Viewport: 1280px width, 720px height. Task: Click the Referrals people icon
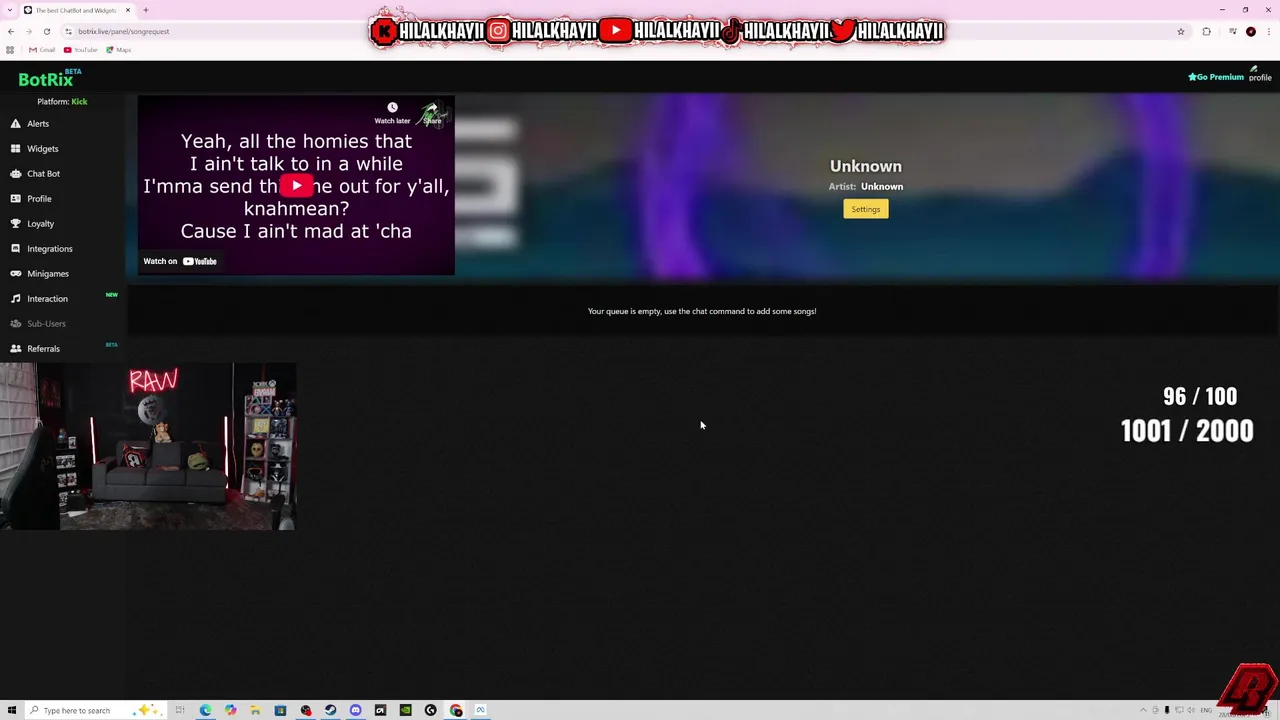pyautogui.click(x=16, y=349)
